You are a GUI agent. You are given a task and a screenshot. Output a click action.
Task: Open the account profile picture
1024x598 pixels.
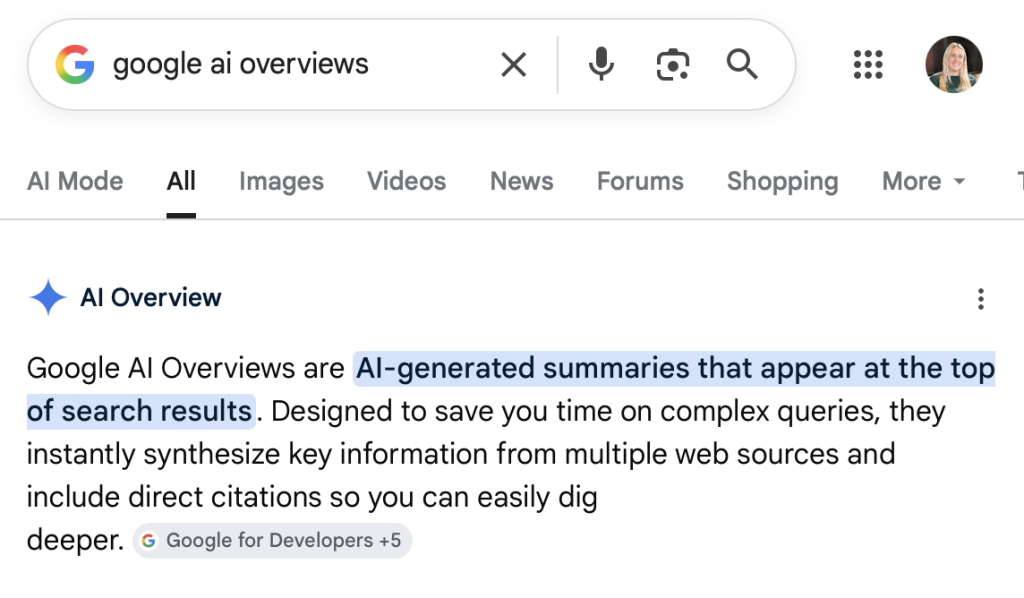953,65
